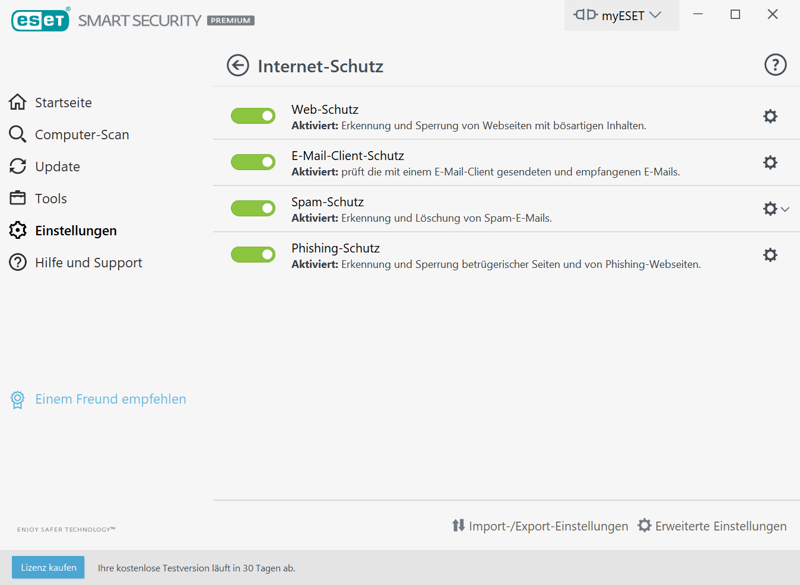Click the Einem Freund empfehlen ribbon icon
Screen dimensions: 800x585
click(18, 399)
